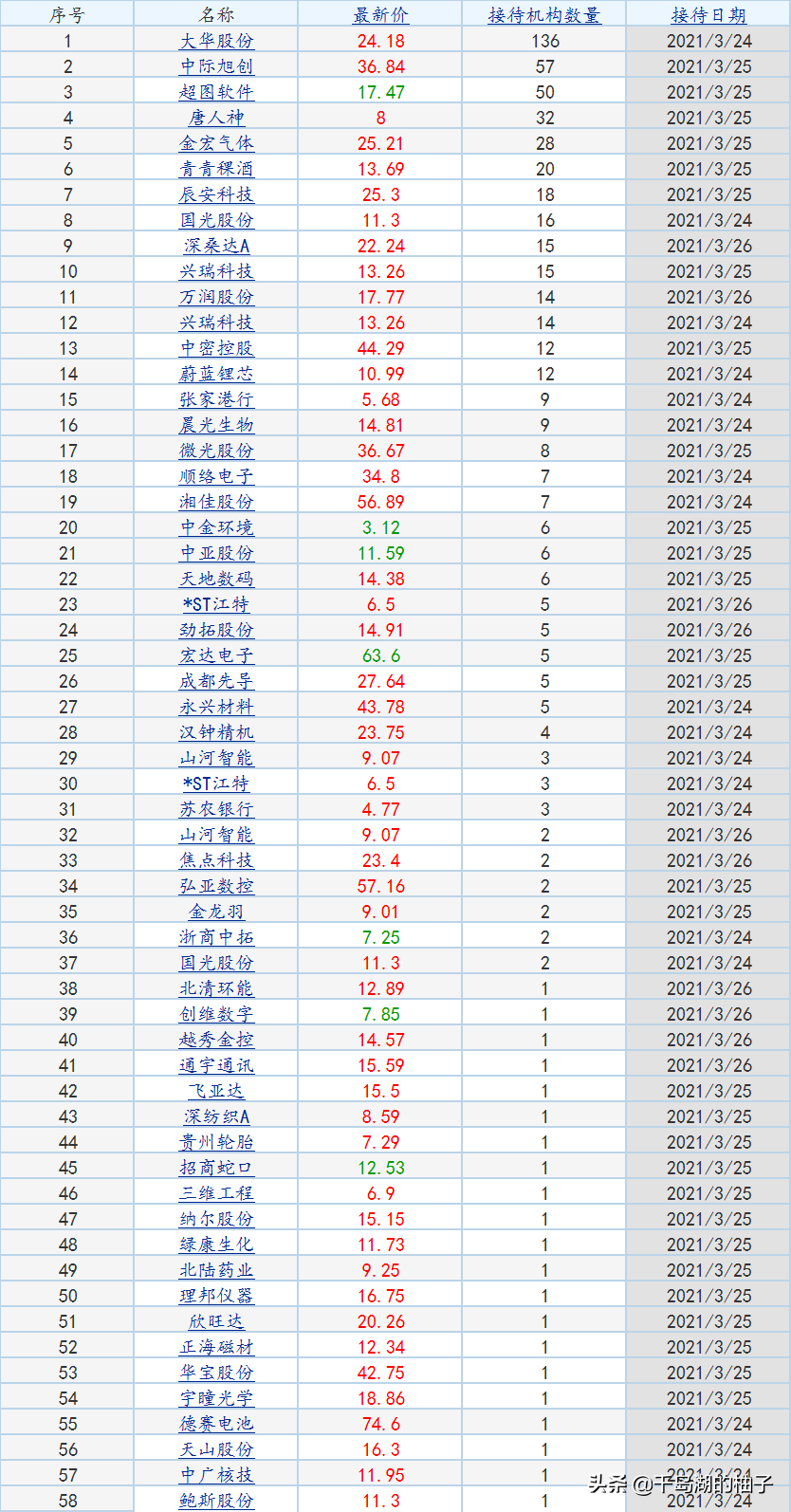The width and height of the screenshot is (791, 1512).
Task: Click the price cell 74.6
Action: coord(380,1424)
